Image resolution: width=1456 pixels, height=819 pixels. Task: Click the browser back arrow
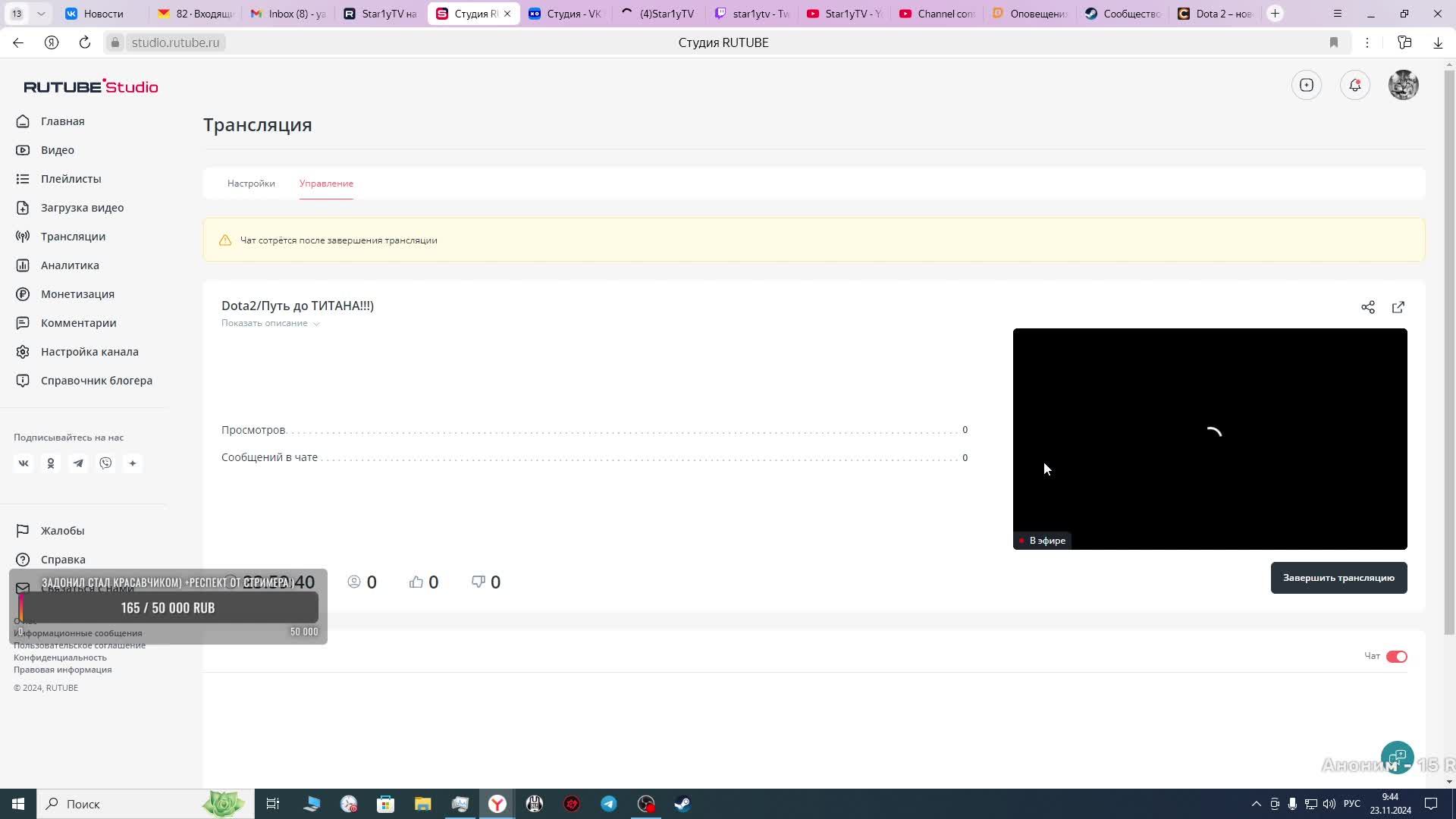pyautogui.click(x=18, y=42)
